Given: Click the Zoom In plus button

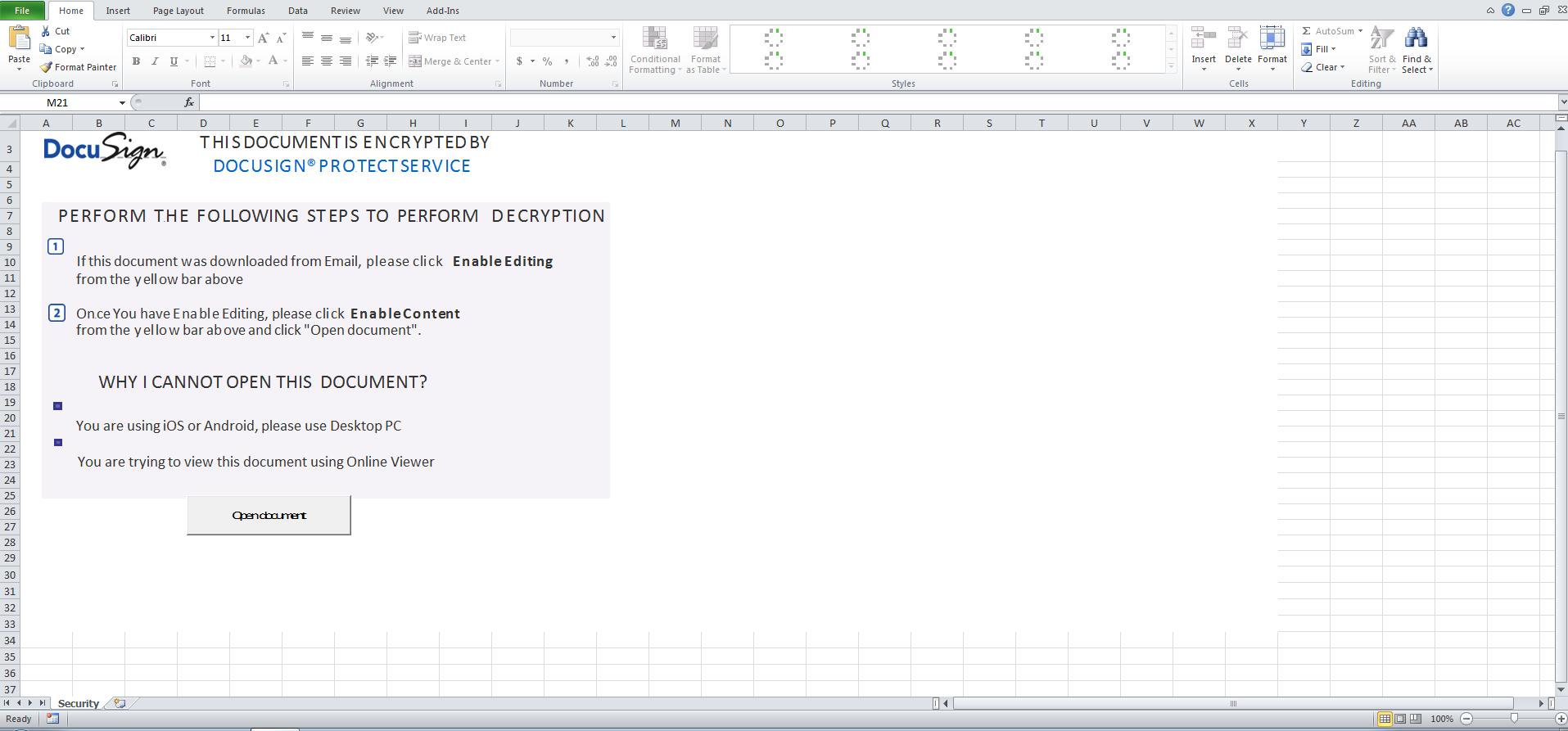Looking at the screenshot, I should (x=1561, y=719).
